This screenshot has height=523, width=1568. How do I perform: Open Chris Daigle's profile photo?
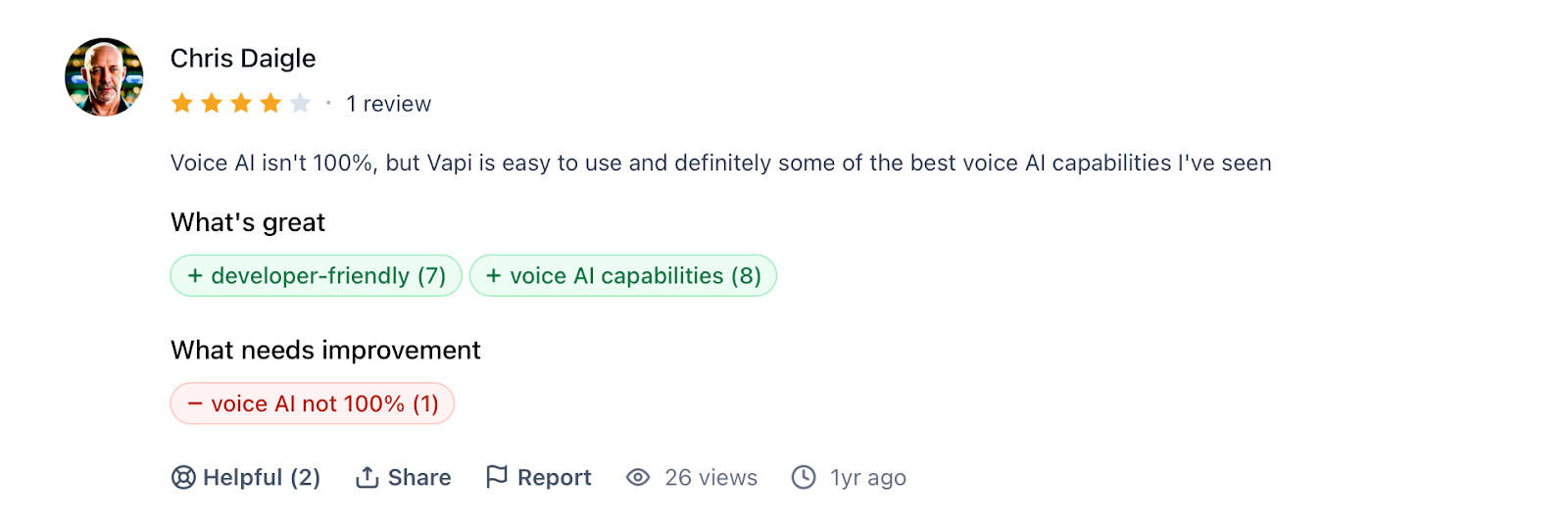[104, 77]
